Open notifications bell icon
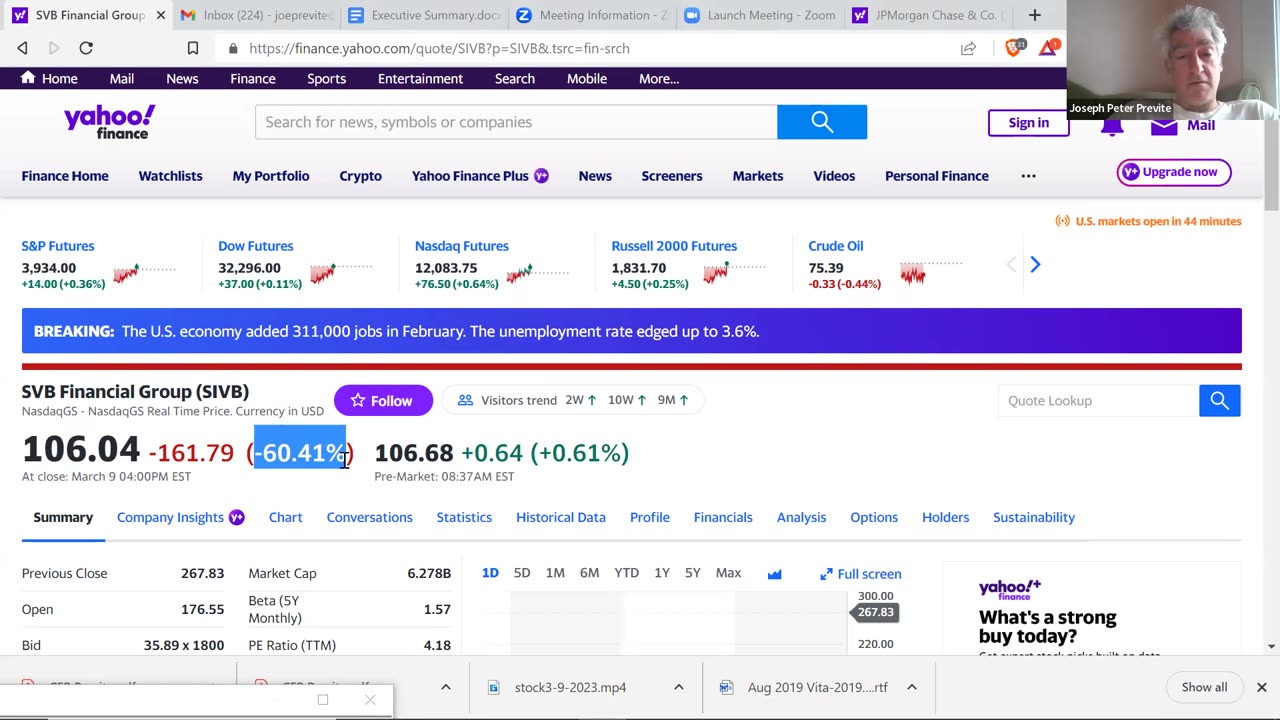The width and height of the screenshot is (1280, 720). pos(1111,125)
